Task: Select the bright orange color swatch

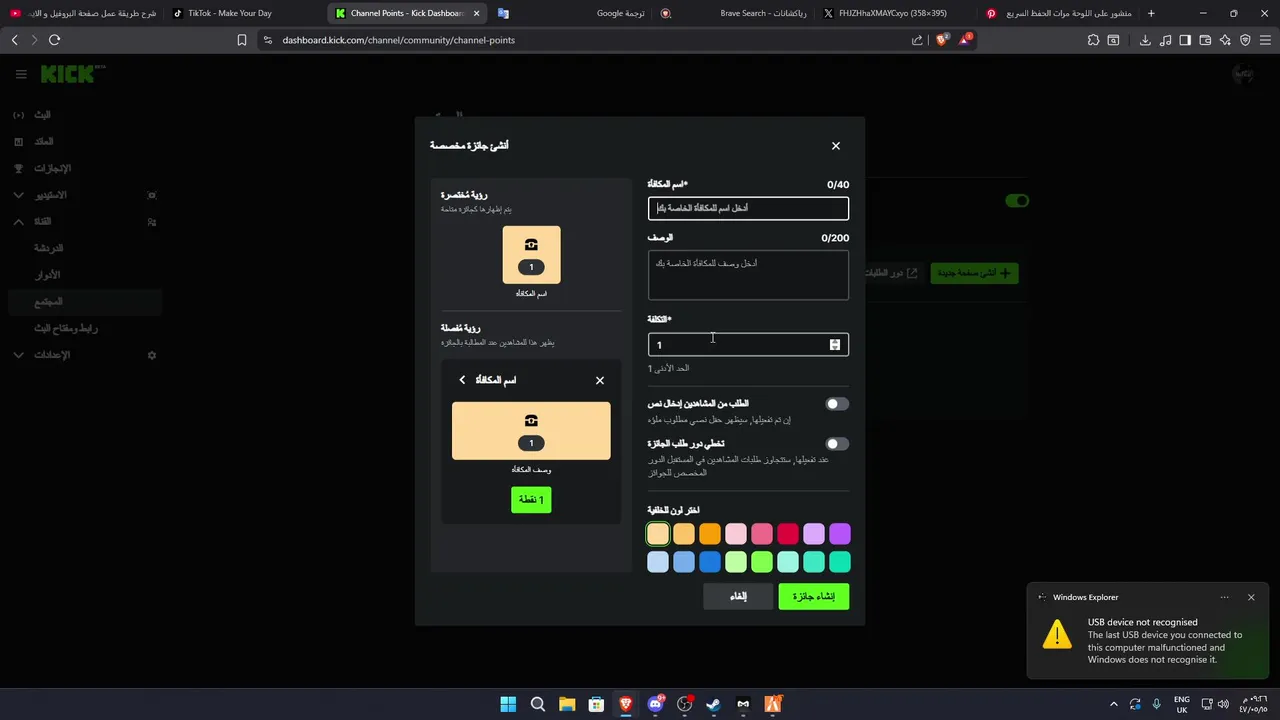Action: tap(710, 534)
